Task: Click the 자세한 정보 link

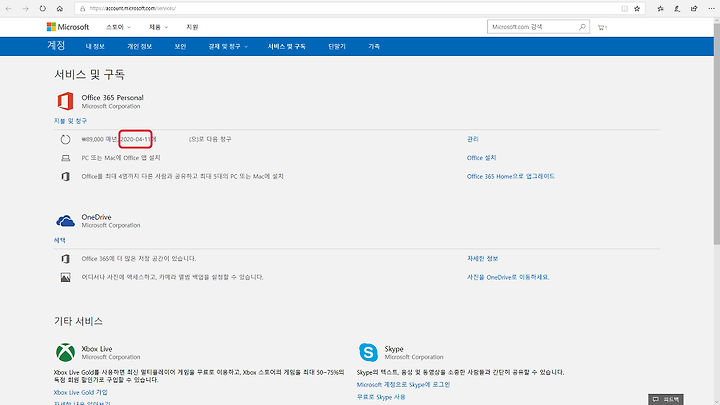Action: (x=482, y=259)
